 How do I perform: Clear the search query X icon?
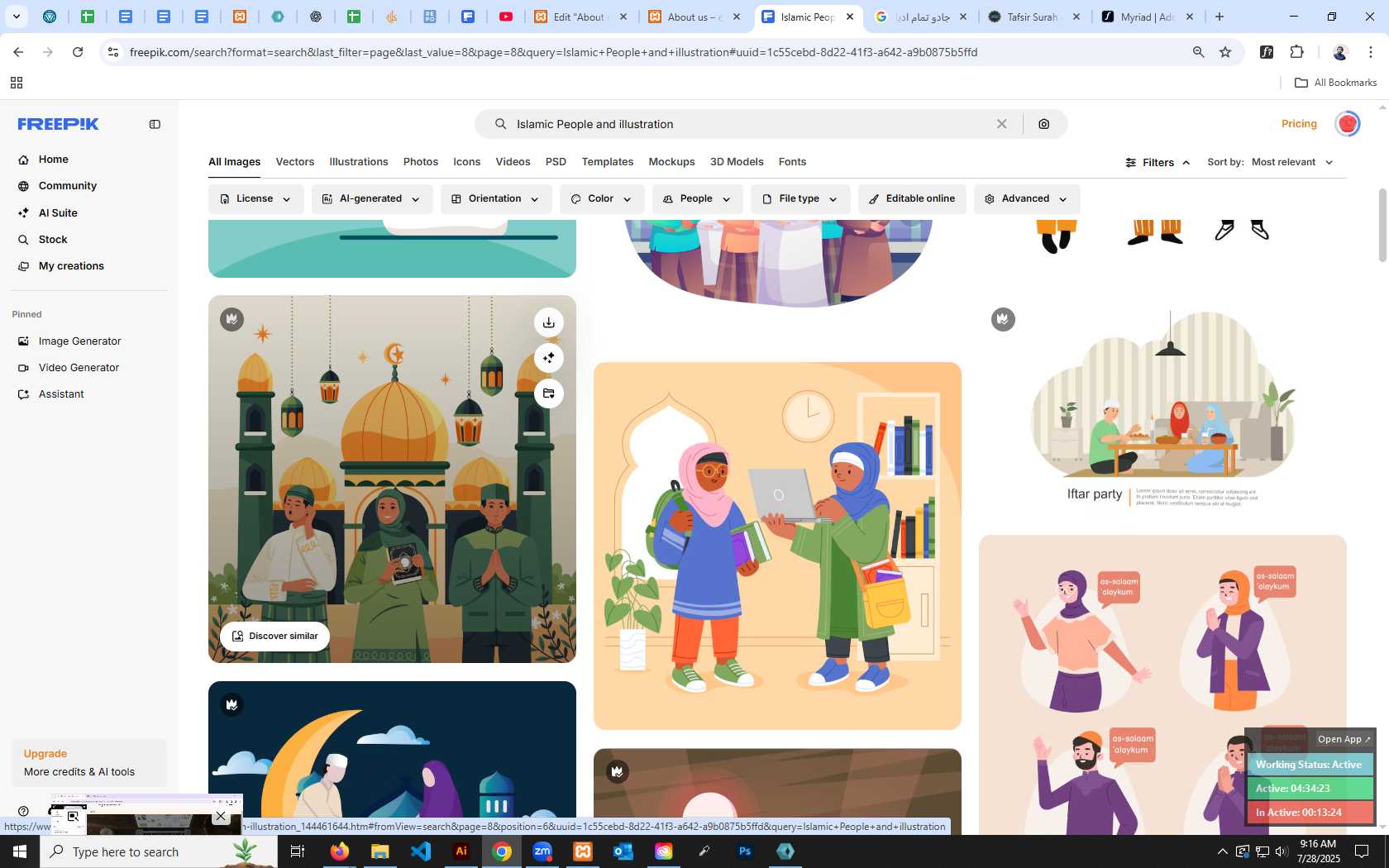[x=1001, y=124]
